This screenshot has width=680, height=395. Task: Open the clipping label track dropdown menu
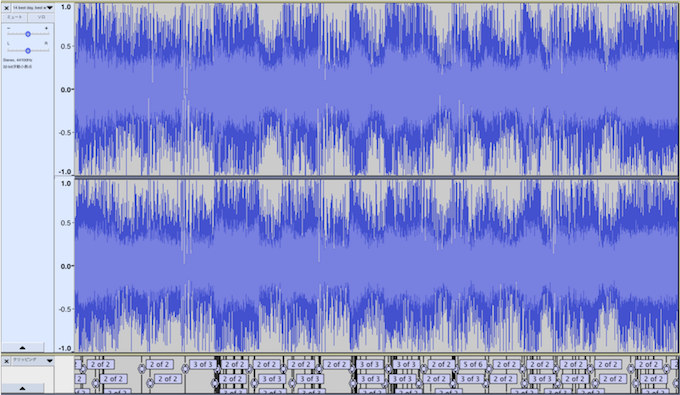(x=33, y=361)
